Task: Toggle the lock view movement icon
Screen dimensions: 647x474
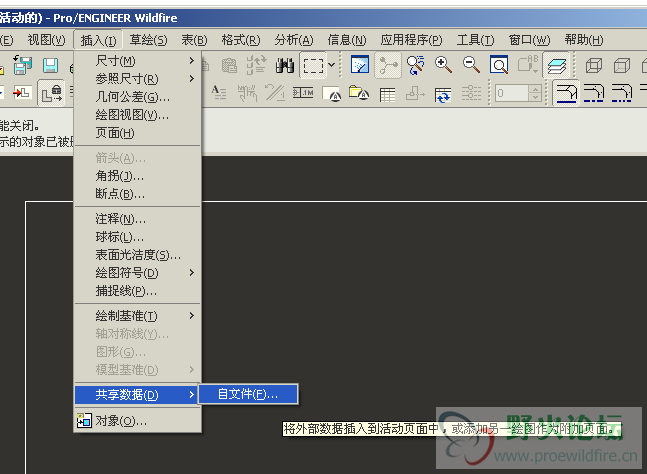Action: (52, 93)
